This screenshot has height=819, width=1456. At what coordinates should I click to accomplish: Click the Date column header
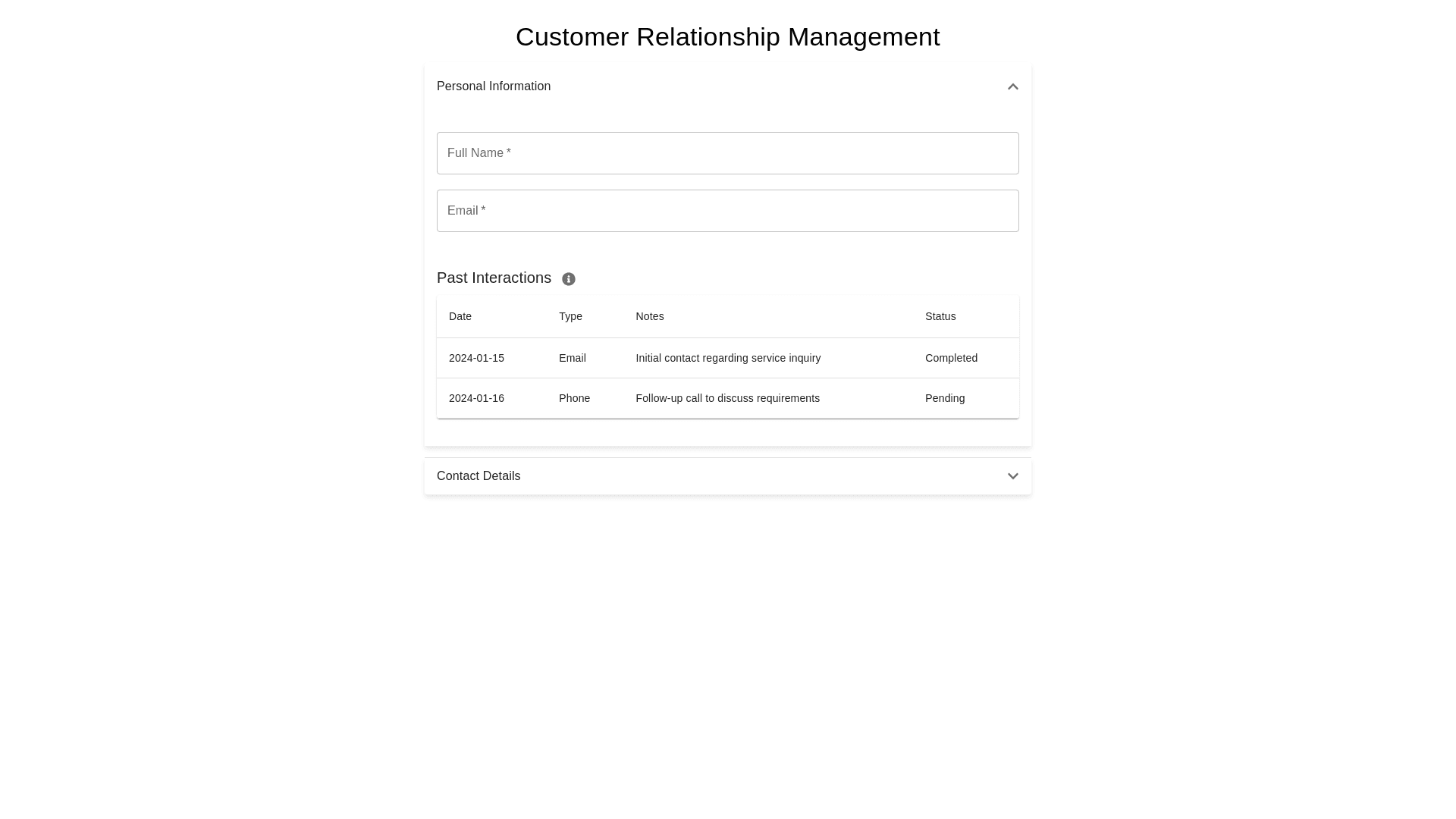[x=460, y=316]
